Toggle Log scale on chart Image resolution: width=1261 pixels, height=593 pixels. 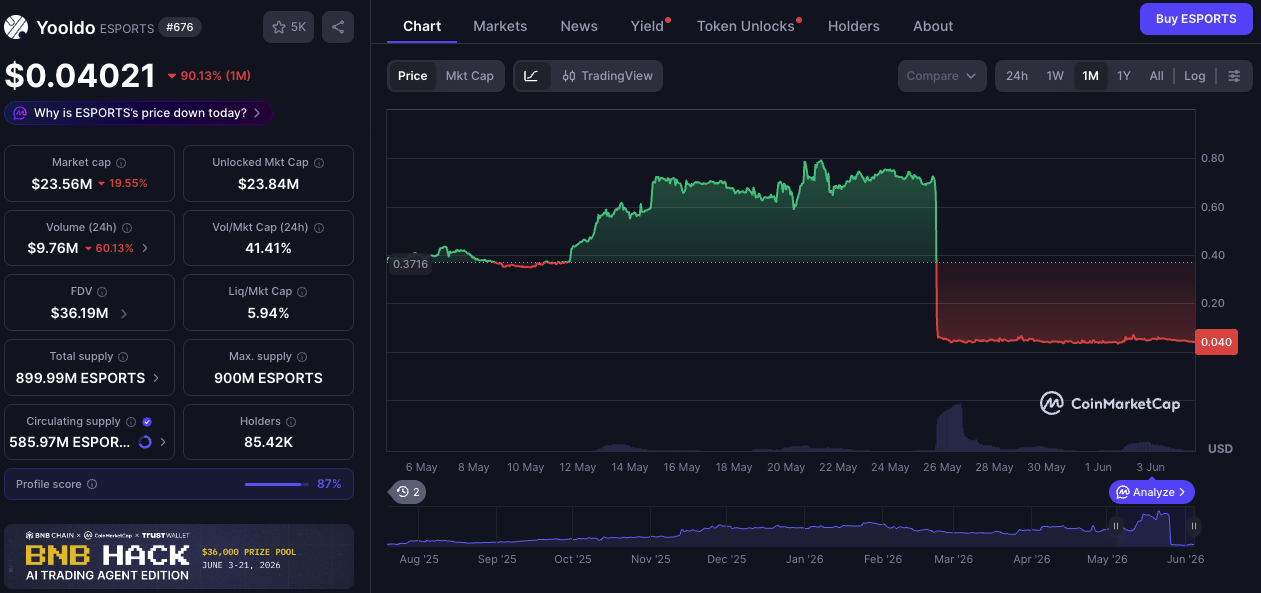coord(1195,76)
